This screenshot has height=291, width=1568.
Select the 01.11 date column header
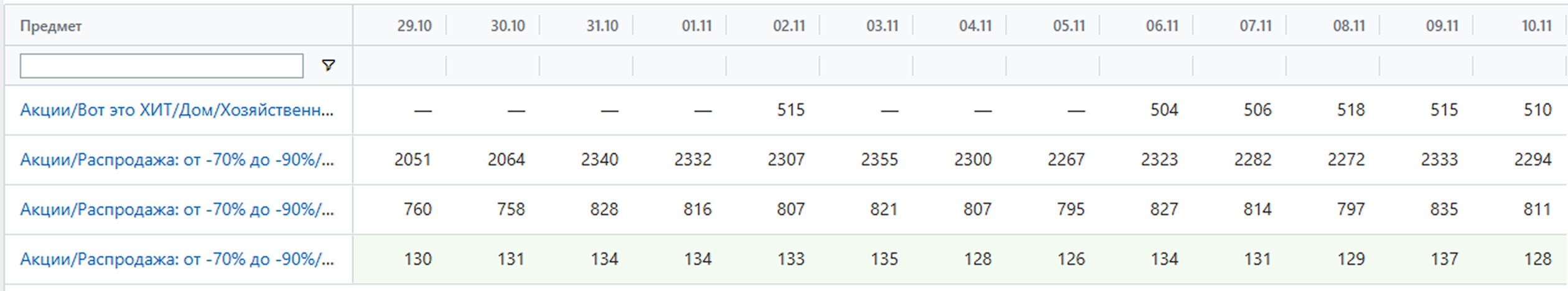[x=696, y=26]
